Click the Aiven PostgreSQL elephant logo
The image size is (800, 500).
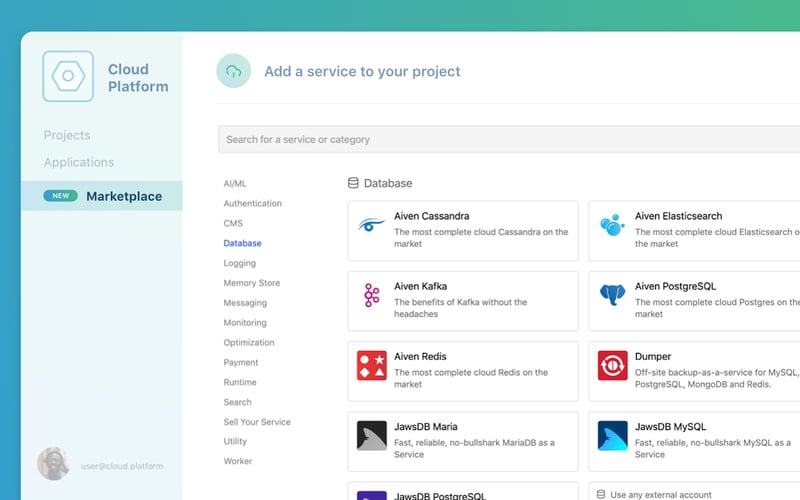tap(612, 295)
